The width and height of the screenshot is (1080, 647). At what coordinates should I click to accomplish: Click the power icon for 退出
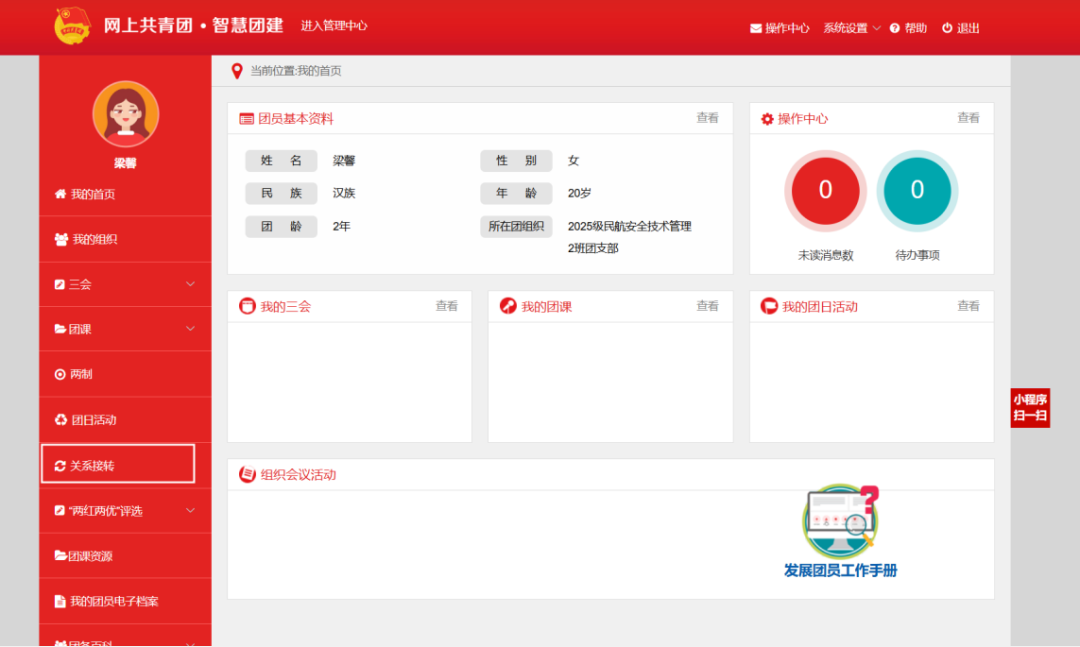pos(947,28)
